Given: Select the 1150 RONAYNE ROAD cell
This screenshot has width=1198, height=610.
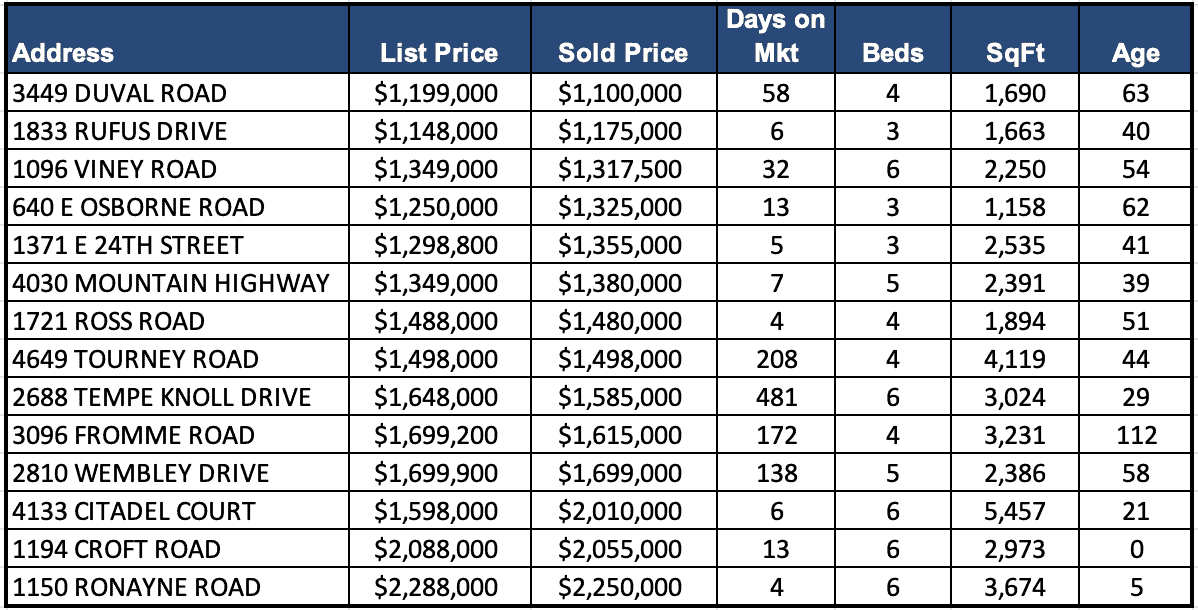Looking at the screenshot, I should [137, 588].
